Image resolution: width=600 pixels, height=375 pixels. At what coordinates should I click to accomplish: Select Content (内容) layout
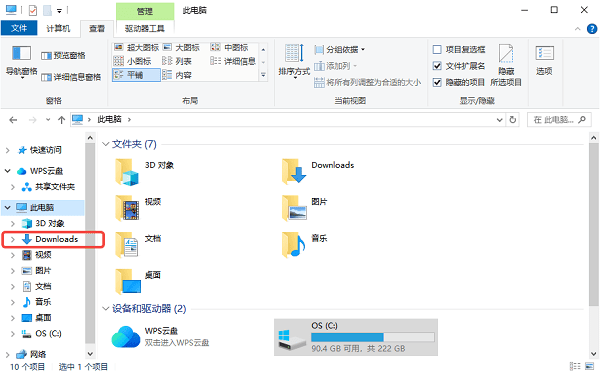[177, 75]
